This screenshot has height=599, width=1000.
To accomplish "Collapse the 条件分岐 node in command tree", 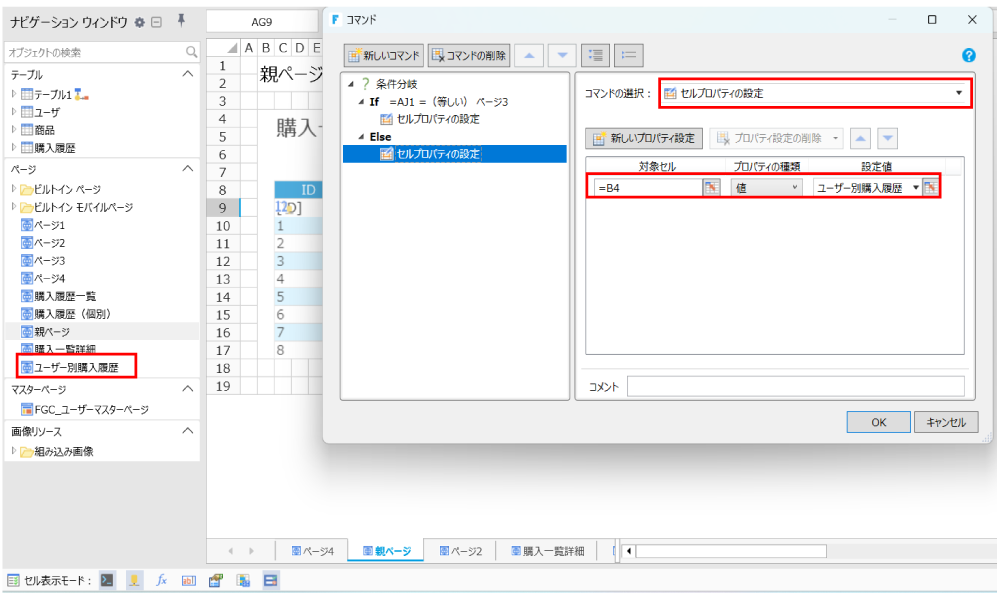I will click(351, 84).
